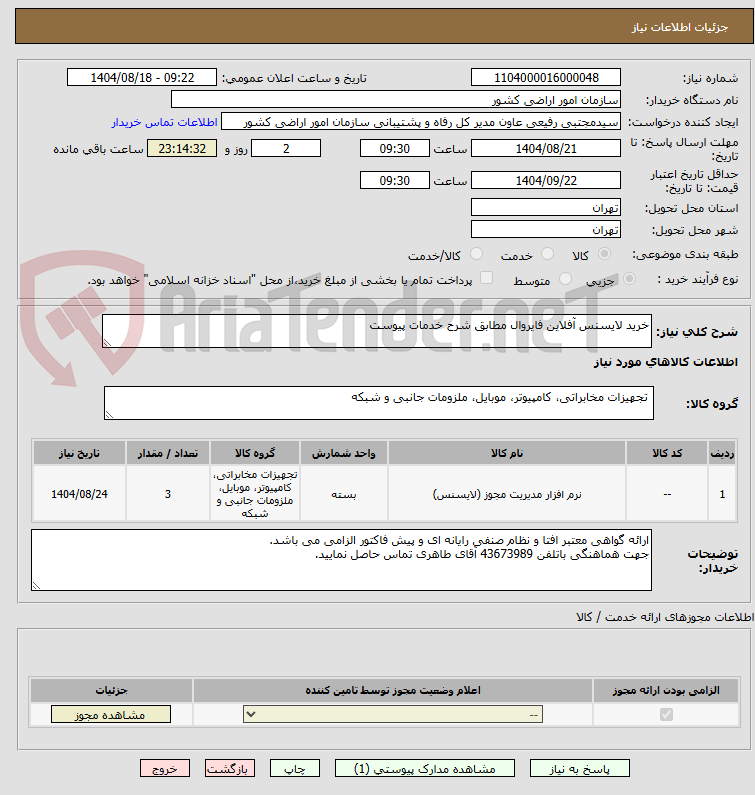Viewport: 755px width, 795px height.
Task: Click the شهر محل تحویل field
Action: [546, 229]
